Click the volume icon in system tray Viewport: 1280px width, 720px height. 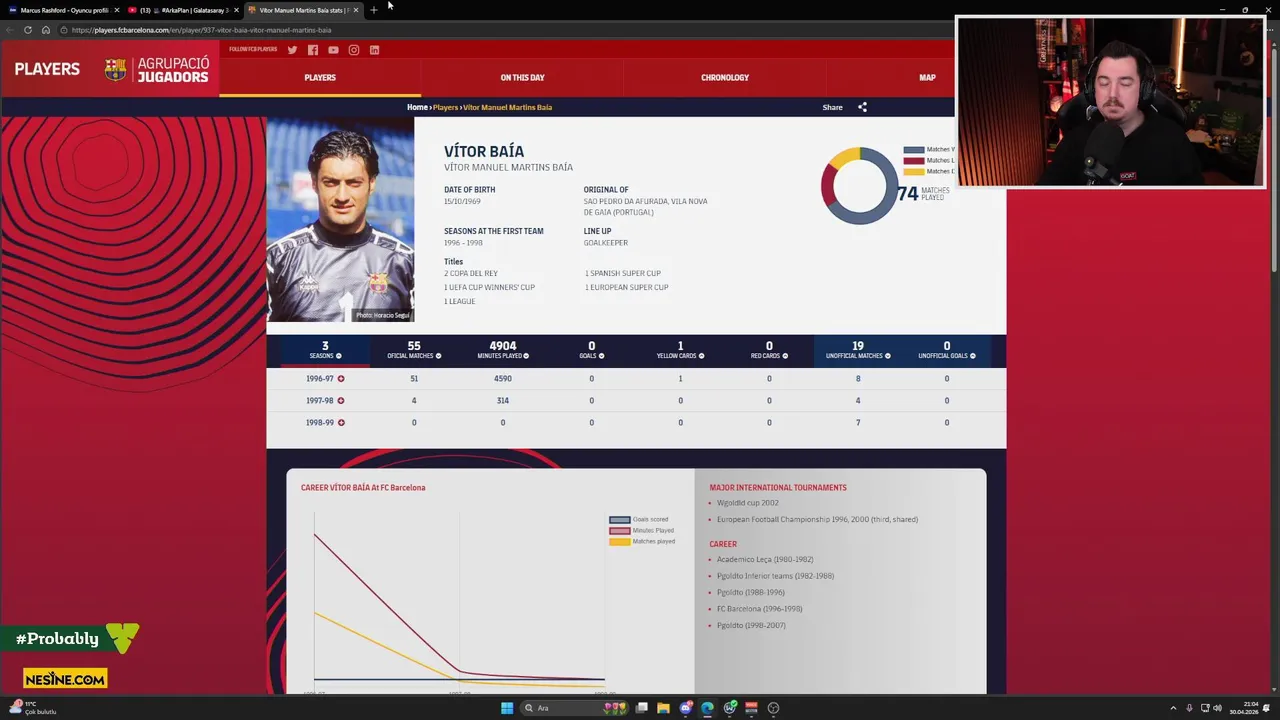pyautogui.click(x=1218, y=708)
